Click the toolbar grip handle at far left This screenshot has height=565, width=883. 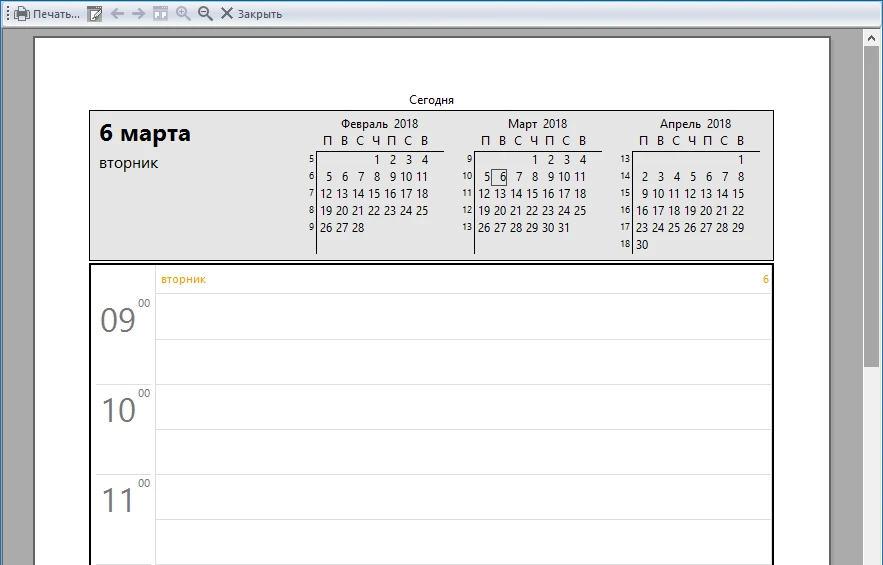pos(7,14)
